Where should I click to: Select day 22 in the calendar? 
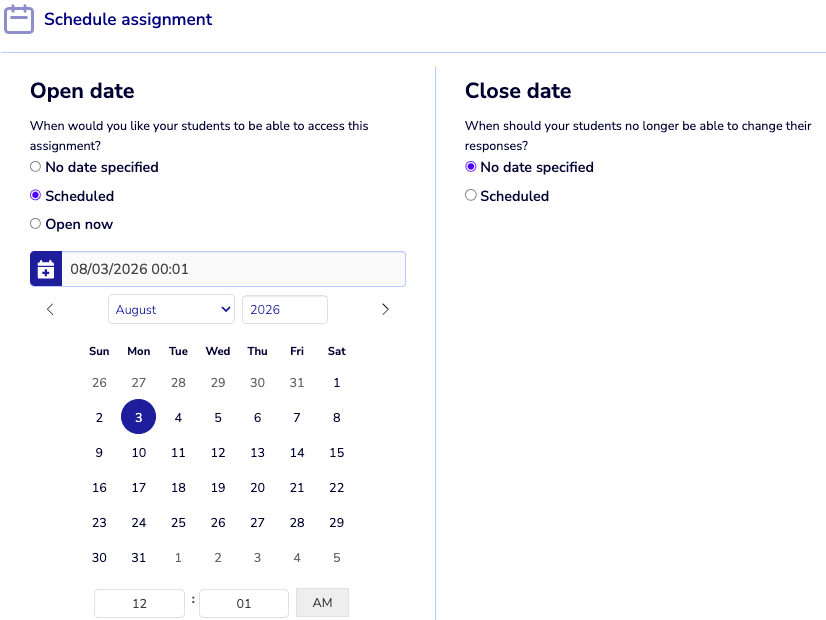click(x=337, y=488)
